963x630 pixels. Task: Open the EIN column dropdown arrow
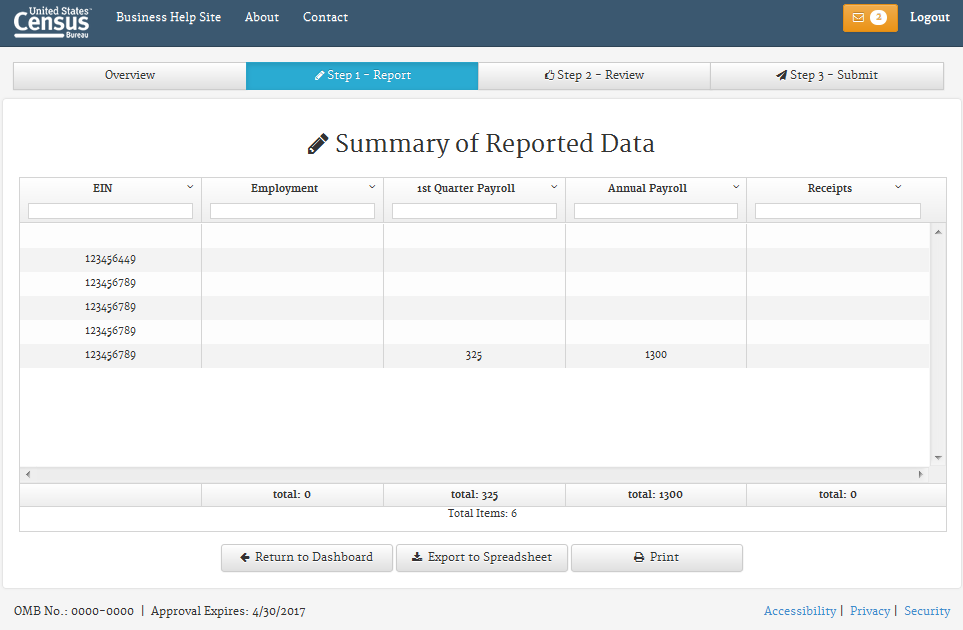click(x=190, y=187)
